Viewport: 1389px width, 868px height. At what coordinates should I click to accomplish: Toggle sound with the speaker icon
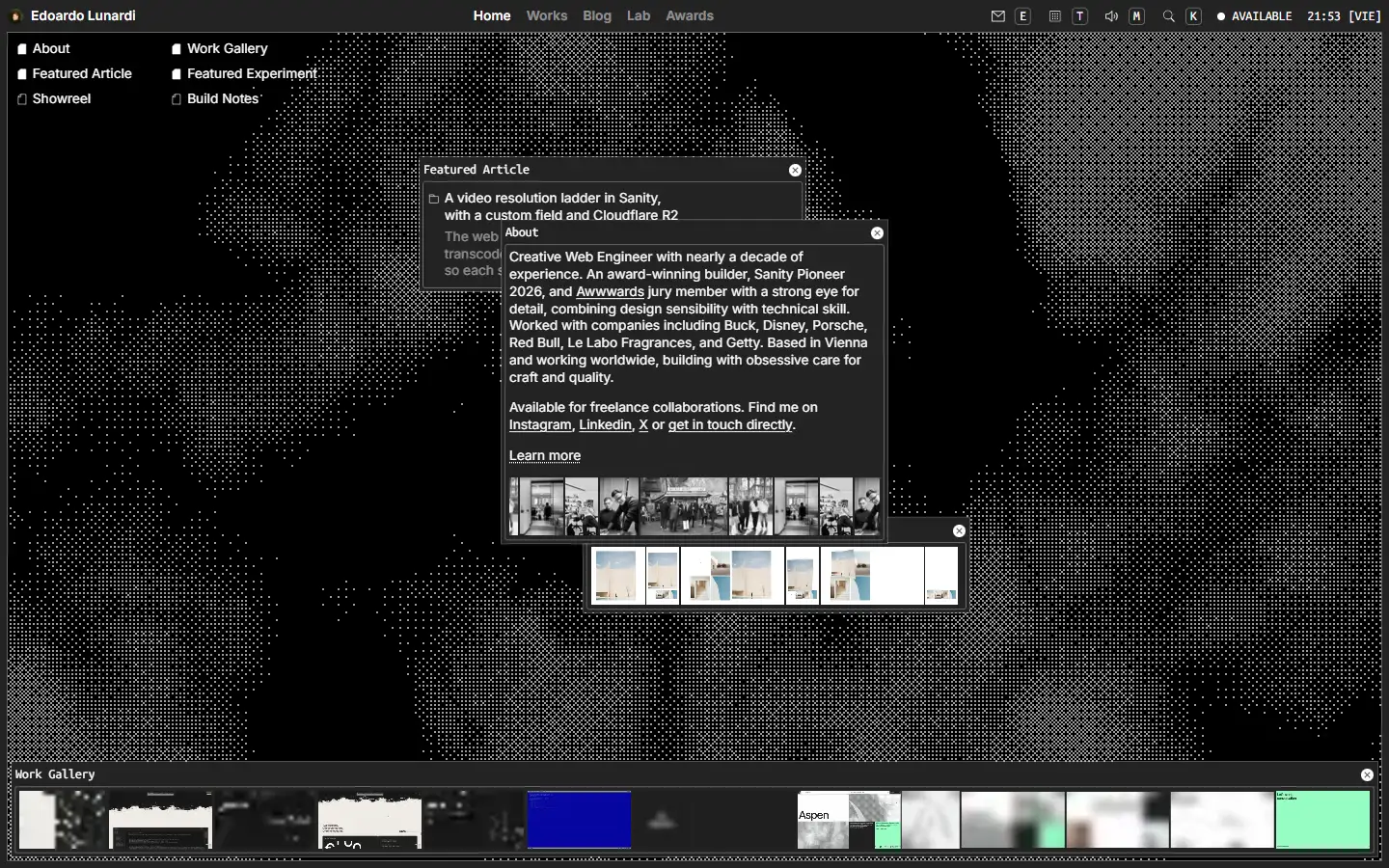click(1111, 16)
